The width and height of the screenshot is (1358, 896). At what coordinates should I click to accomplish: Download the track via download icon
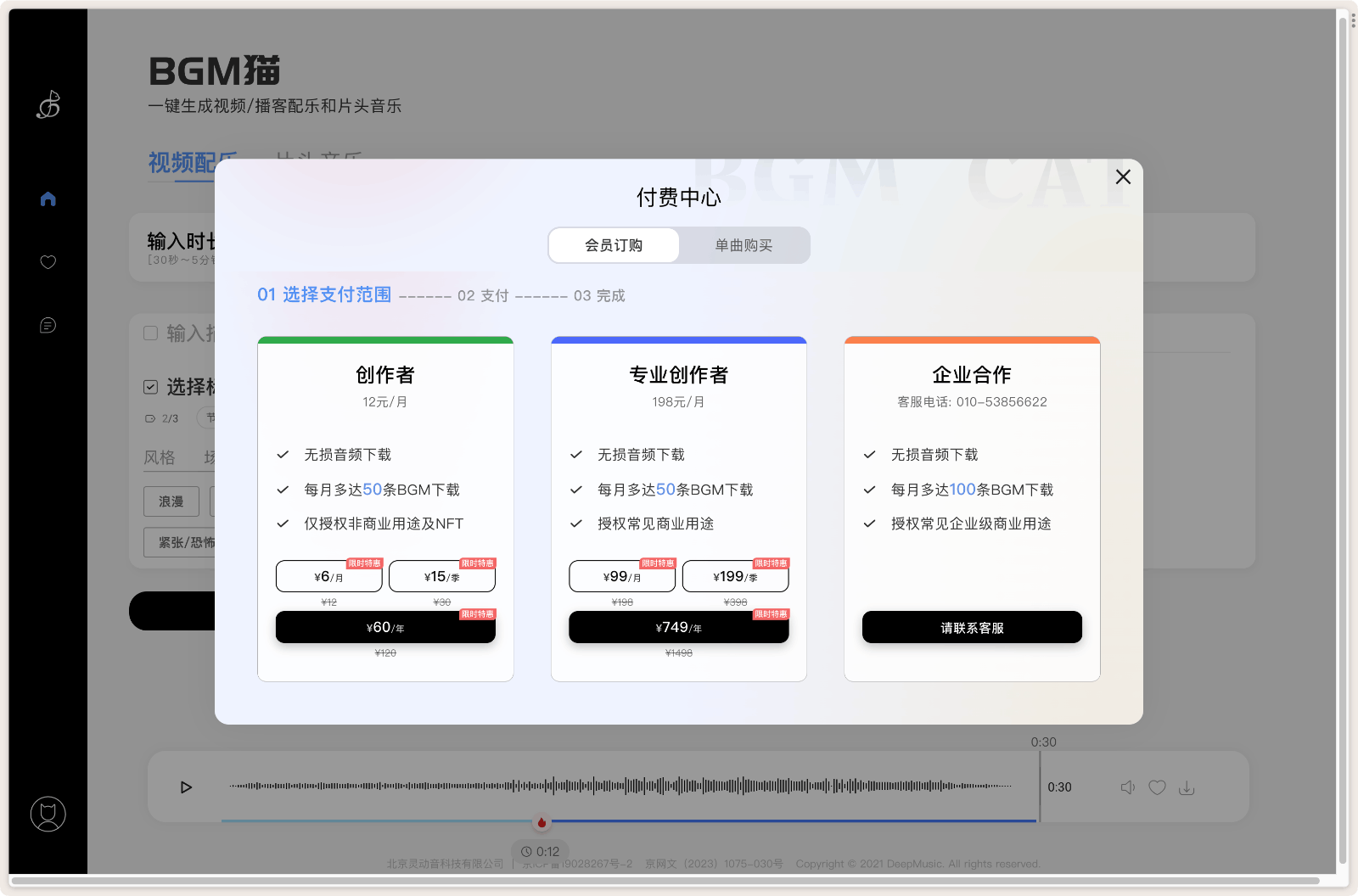(1187, 787)
